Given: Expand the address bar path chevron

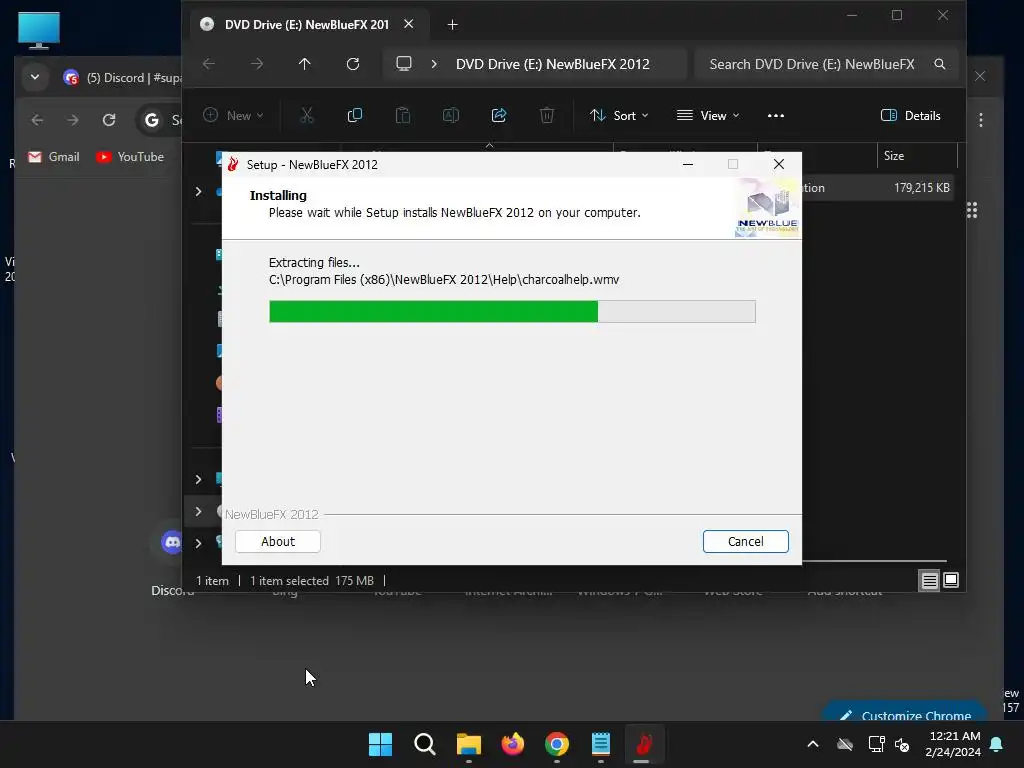Looking at the screenshot, I should coord(434,64).
